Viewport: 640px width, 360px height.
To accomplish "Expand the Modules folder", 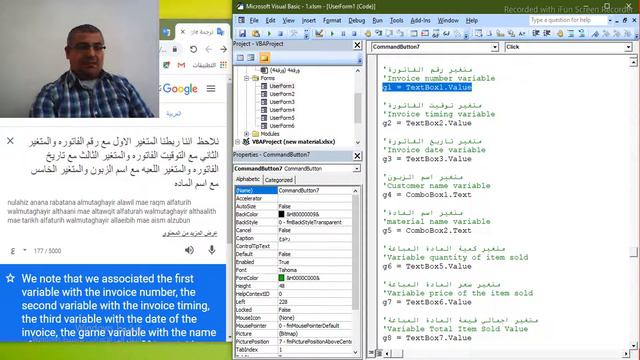I will point(247,134).
